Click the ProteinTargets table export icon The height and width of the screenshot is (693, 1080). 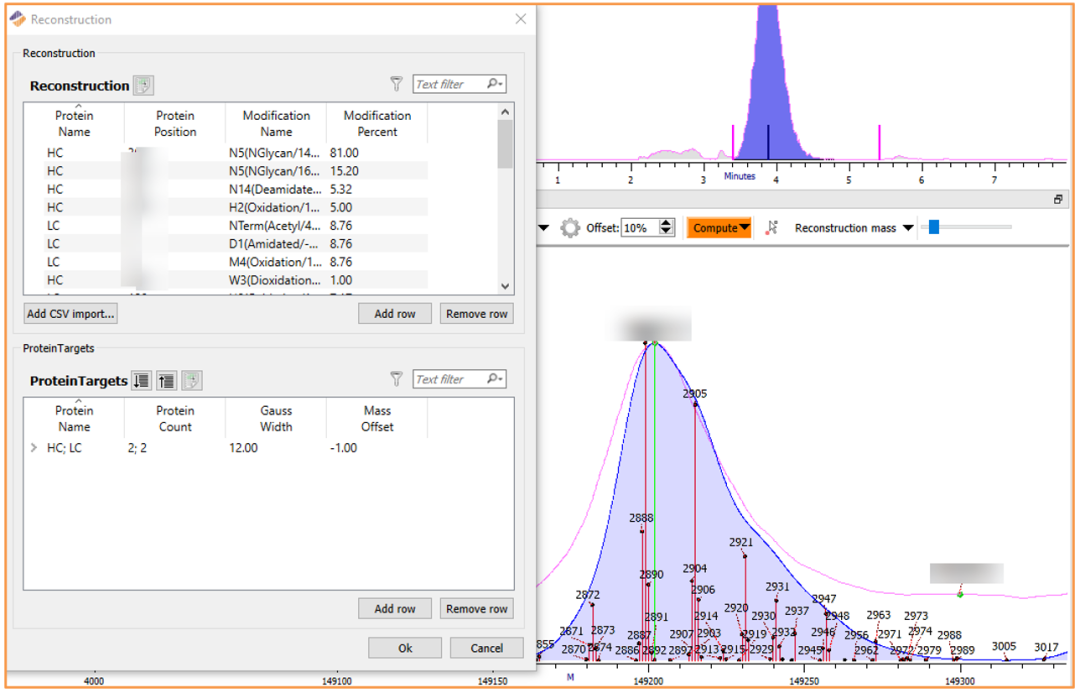point(191,380)
